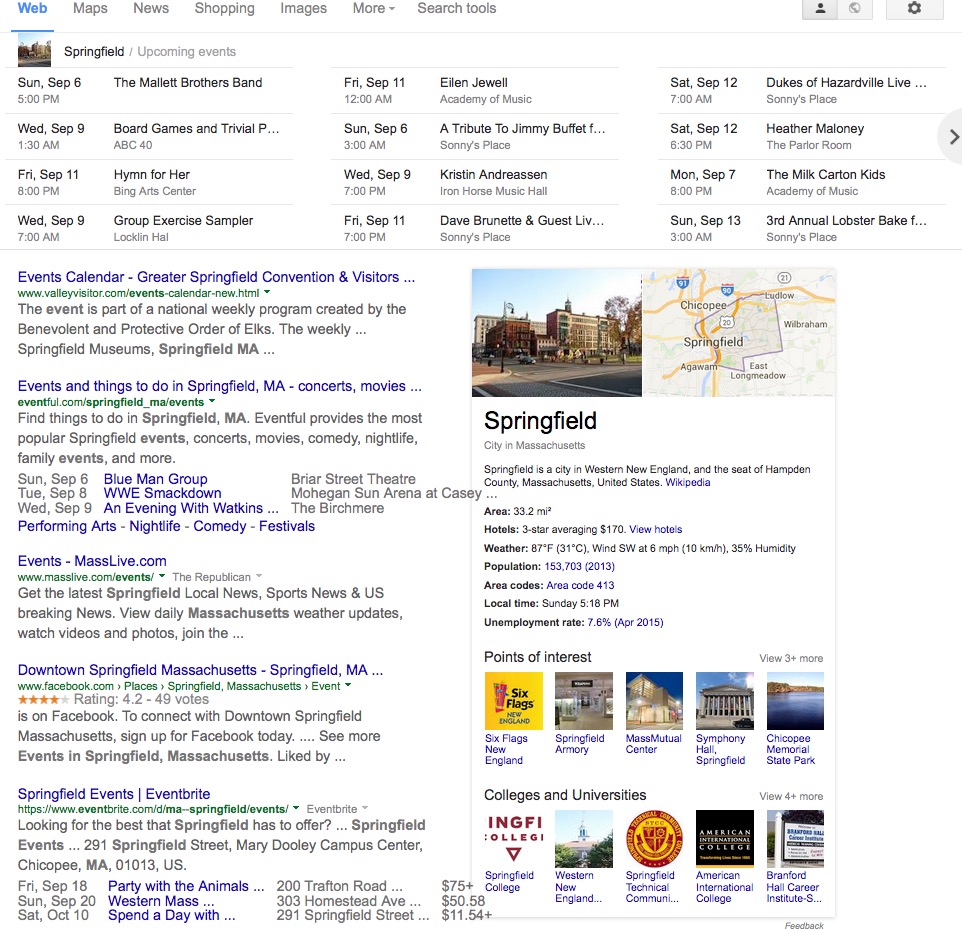This screenshot has width=962, height=935.
Task: Open the settings gear icon
Action: (914, 9)
